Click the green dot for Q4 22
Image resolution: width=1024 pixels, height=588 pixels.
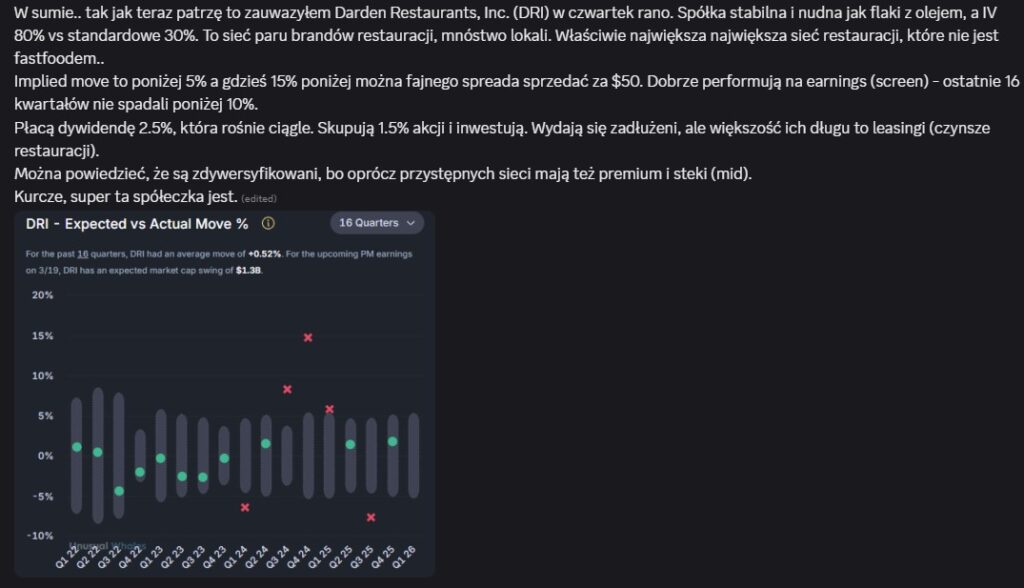tap(140, 472)
